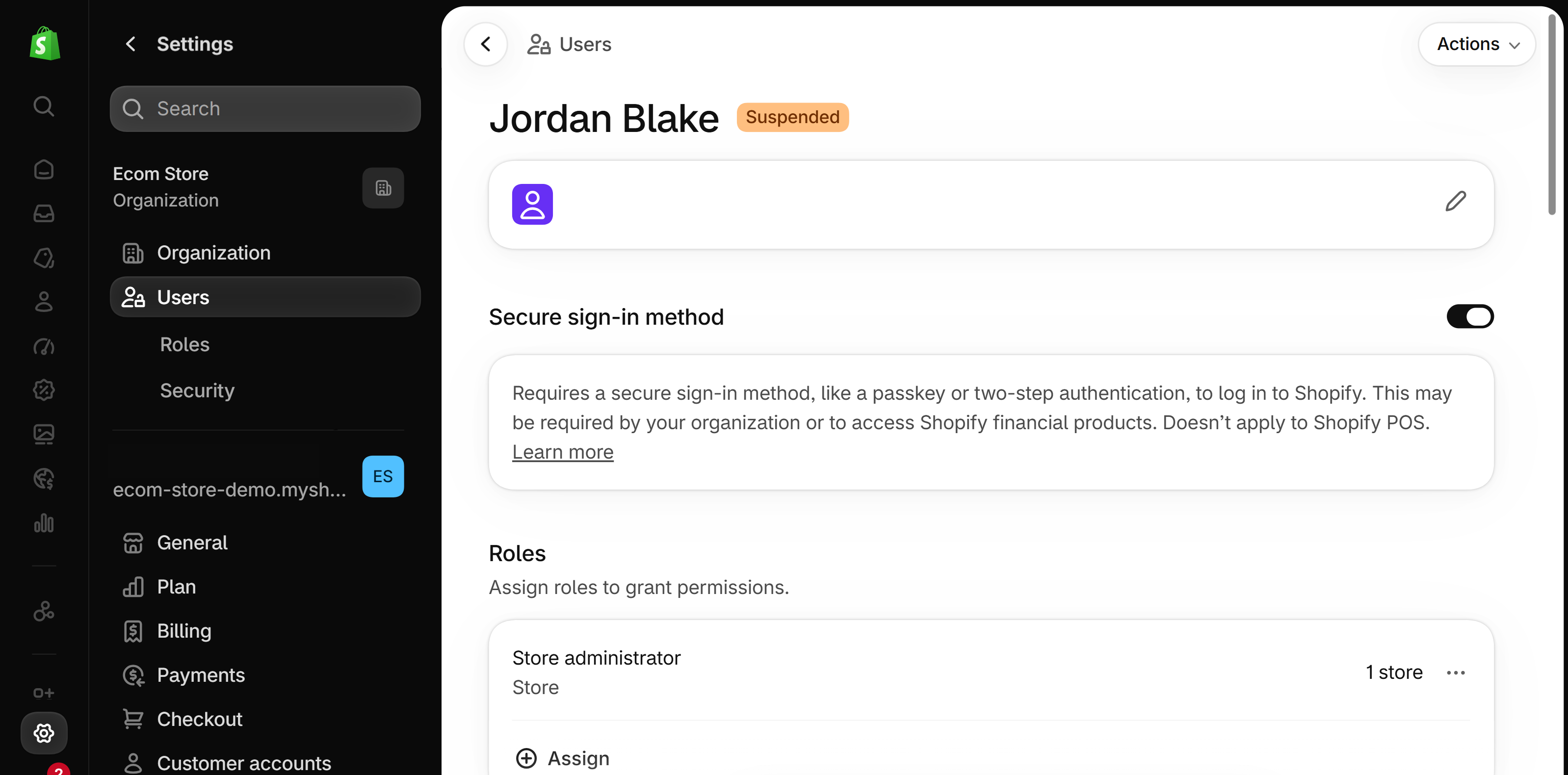The width and height of the screenshot is (1568, 775).
Task: Click Assign to add a role
Action: [562, 758]
